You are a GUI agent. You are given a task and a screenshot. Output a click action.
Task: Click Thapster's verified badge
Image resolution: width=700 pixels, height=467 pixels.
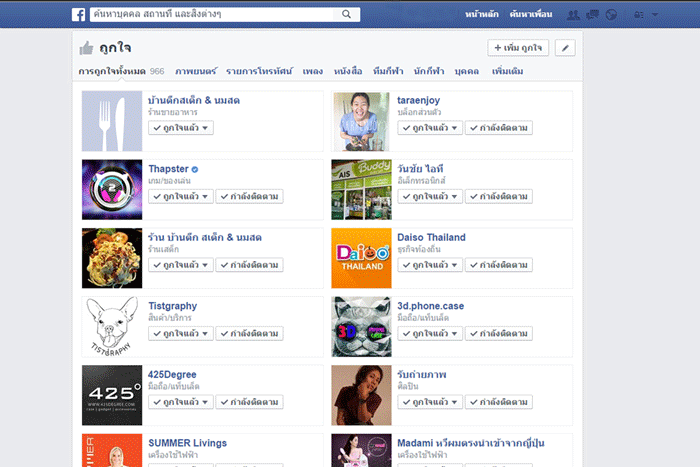(x=195, y=169)
